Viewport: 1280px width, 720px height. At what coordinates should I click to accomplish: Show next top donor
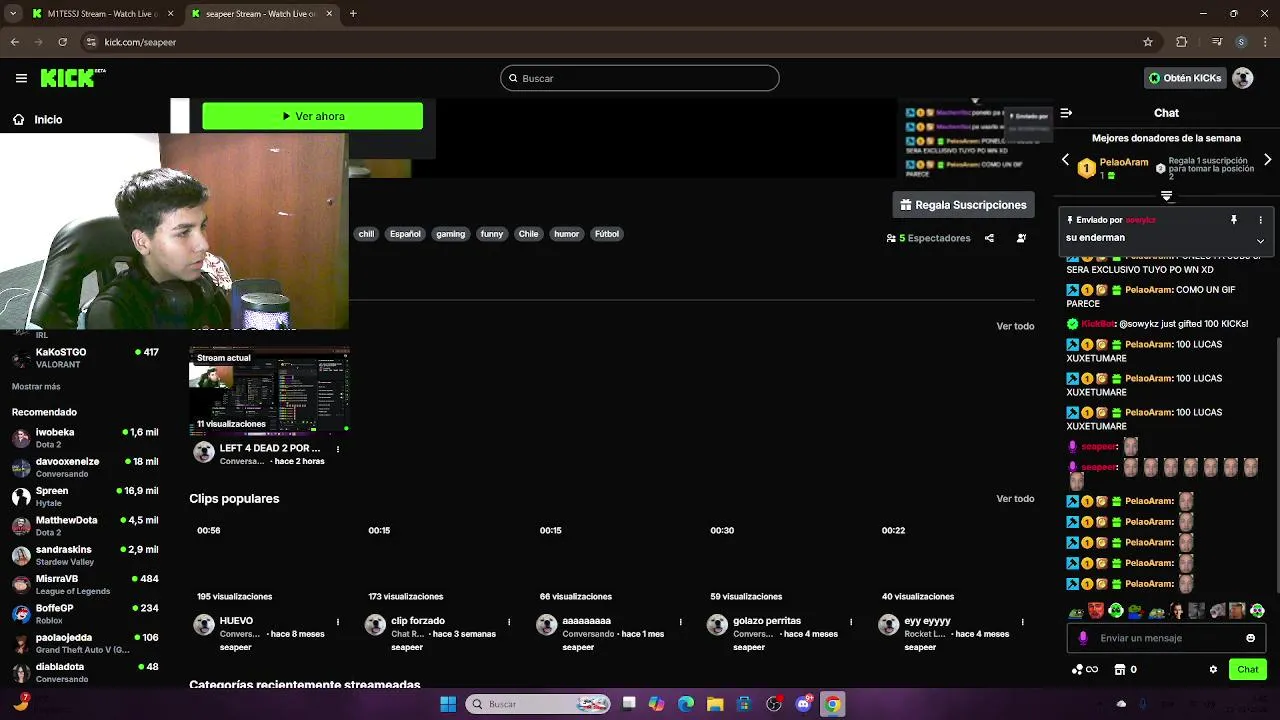click(1268, 160)
